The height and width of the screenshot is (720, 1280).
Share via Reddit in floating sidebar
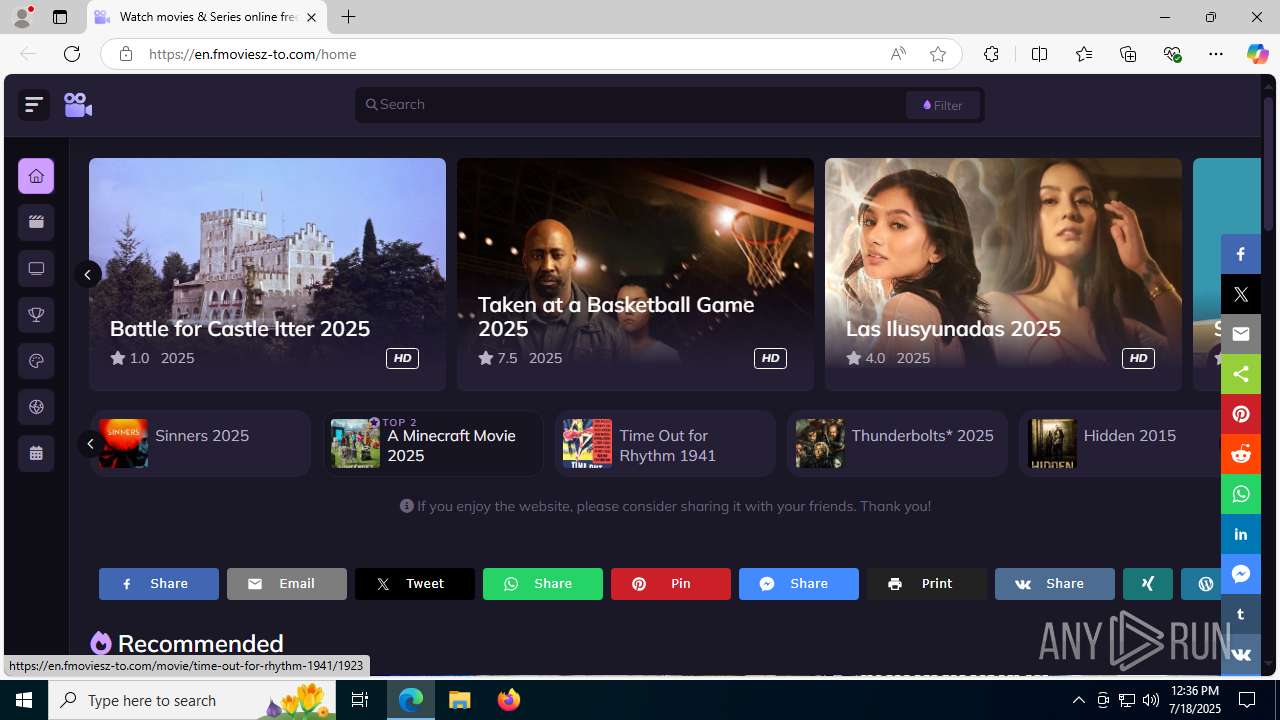[x=1240, y=454]
